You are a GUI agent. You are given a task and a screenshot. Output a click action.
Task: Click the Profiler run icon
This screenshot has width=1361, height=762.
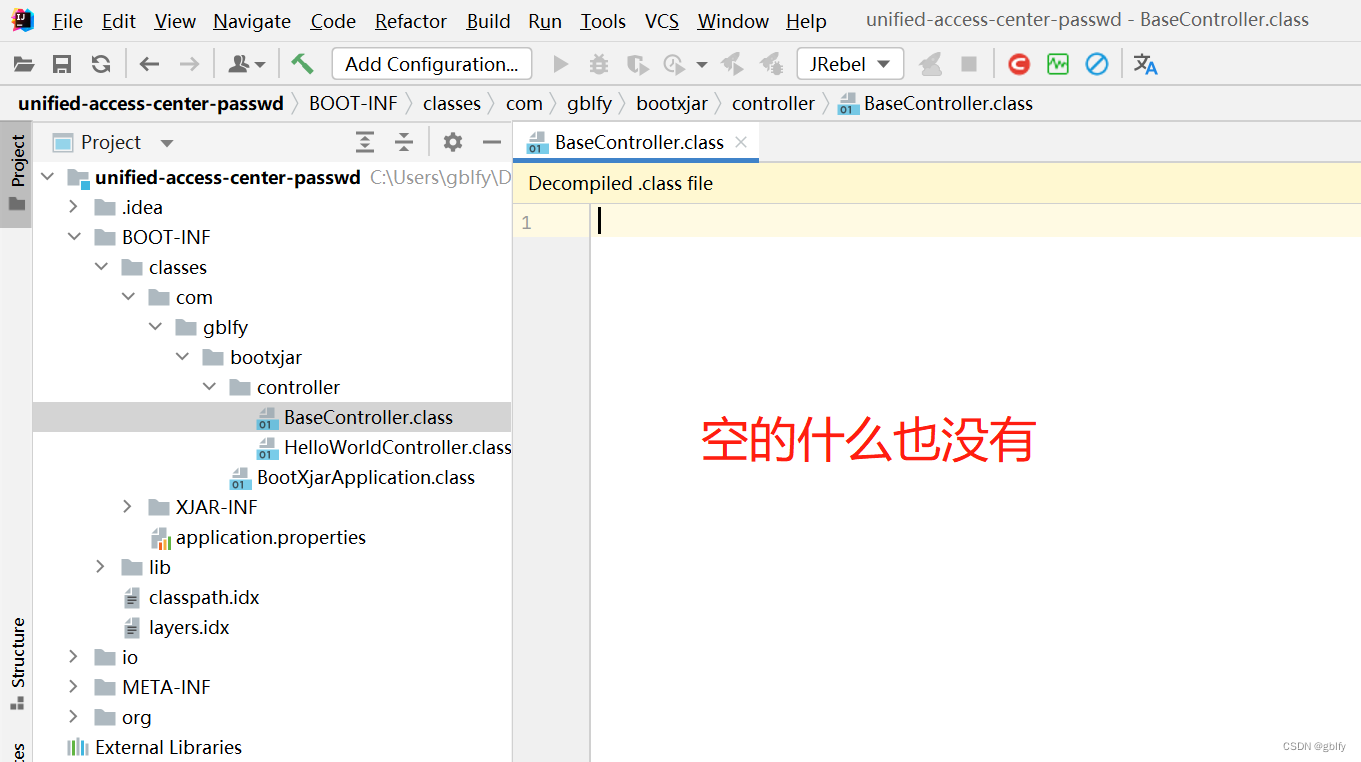[675, 65]
